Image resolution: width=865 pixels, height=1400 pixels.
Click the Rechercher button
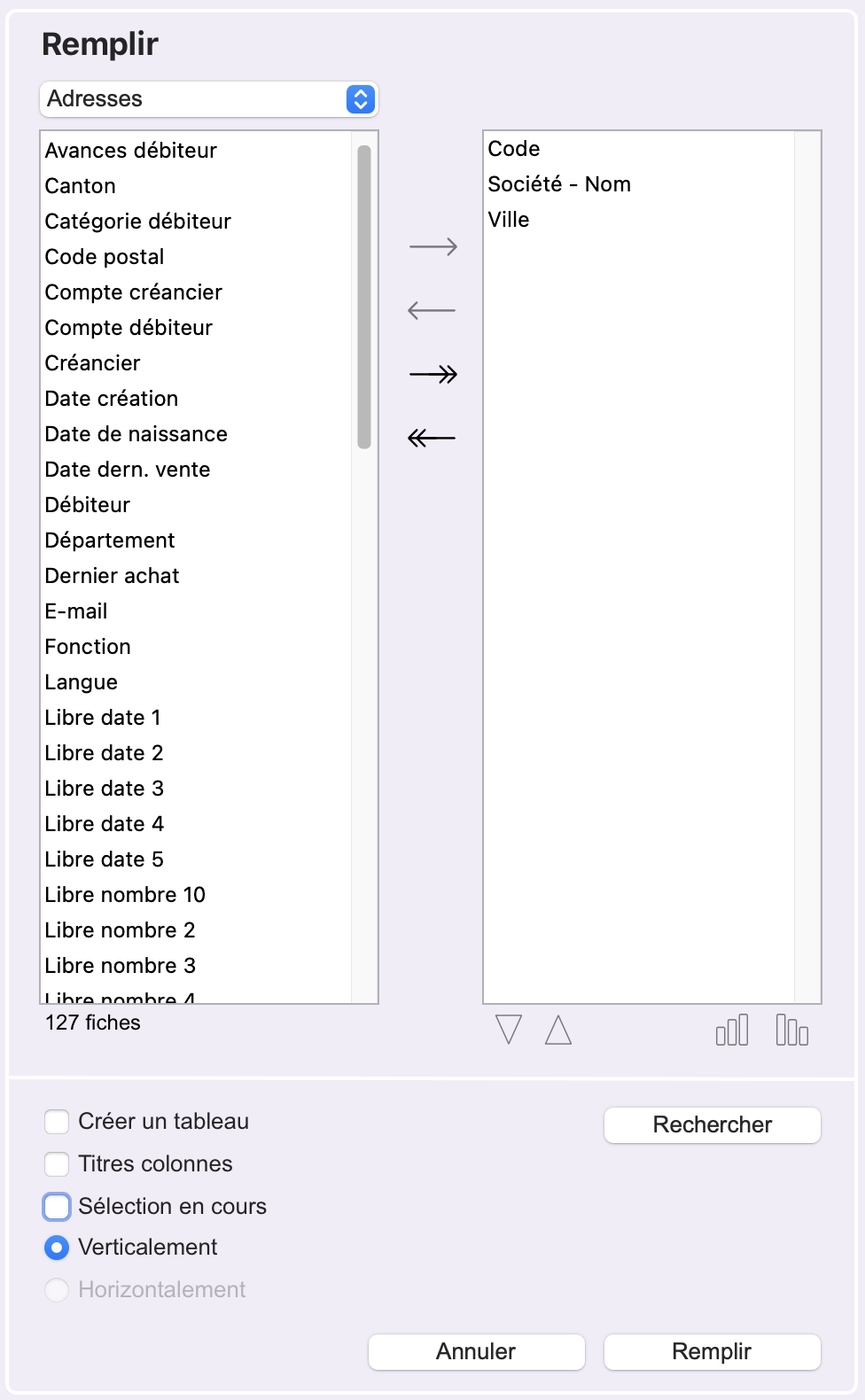coord(712,1125)
